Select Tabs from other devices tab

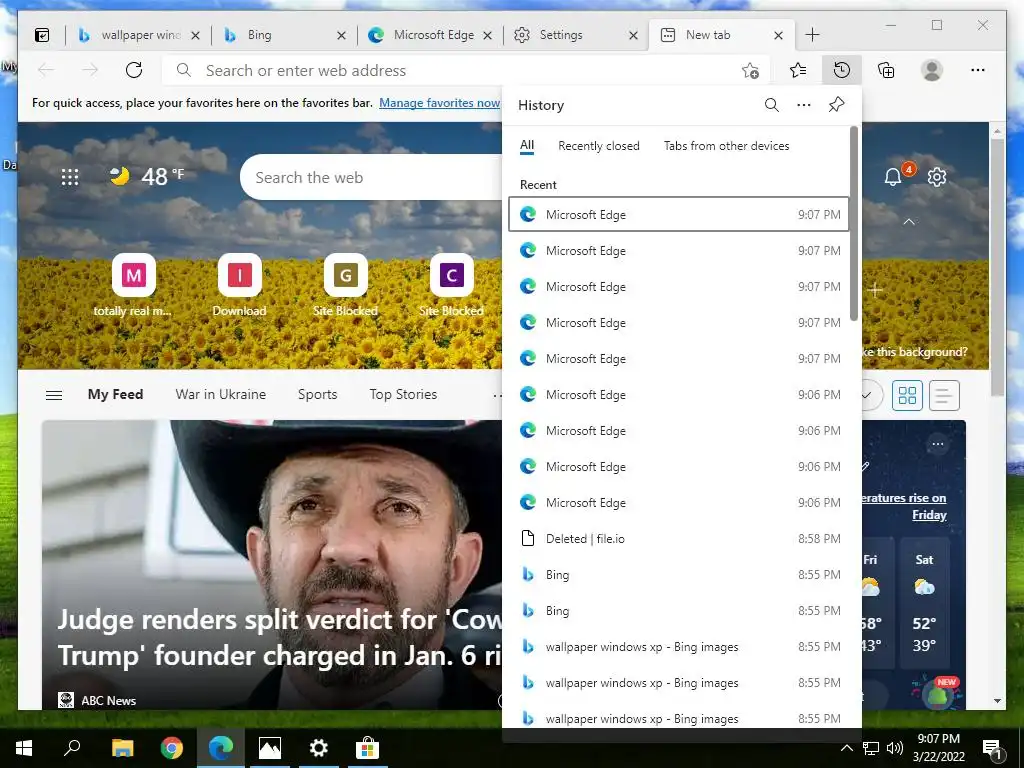point(727,146)
